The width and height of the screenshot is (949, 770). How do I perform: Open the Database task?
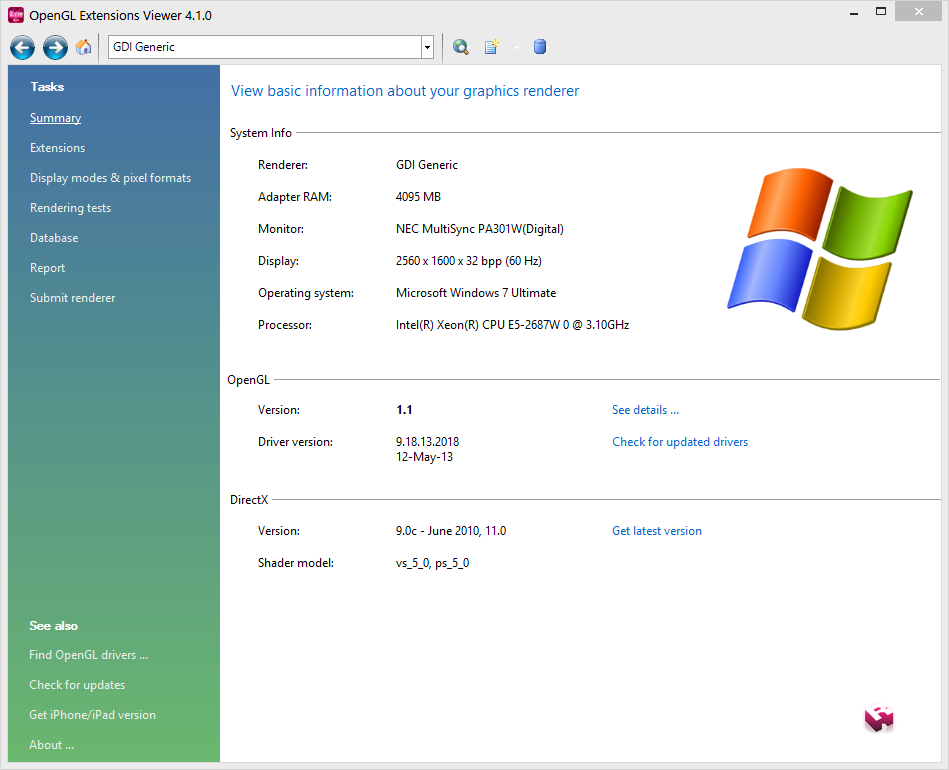click(54, 238)
